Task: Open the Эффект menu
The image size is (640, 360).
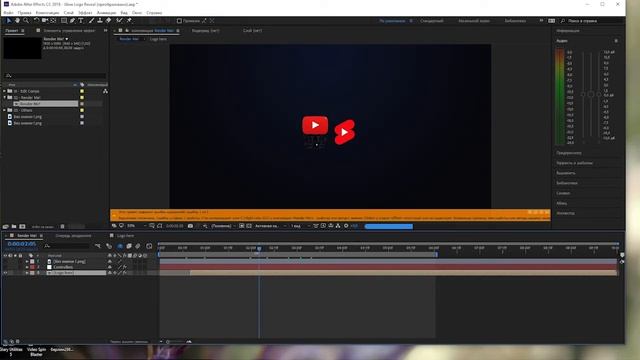Action: click(x=85, y=13)
